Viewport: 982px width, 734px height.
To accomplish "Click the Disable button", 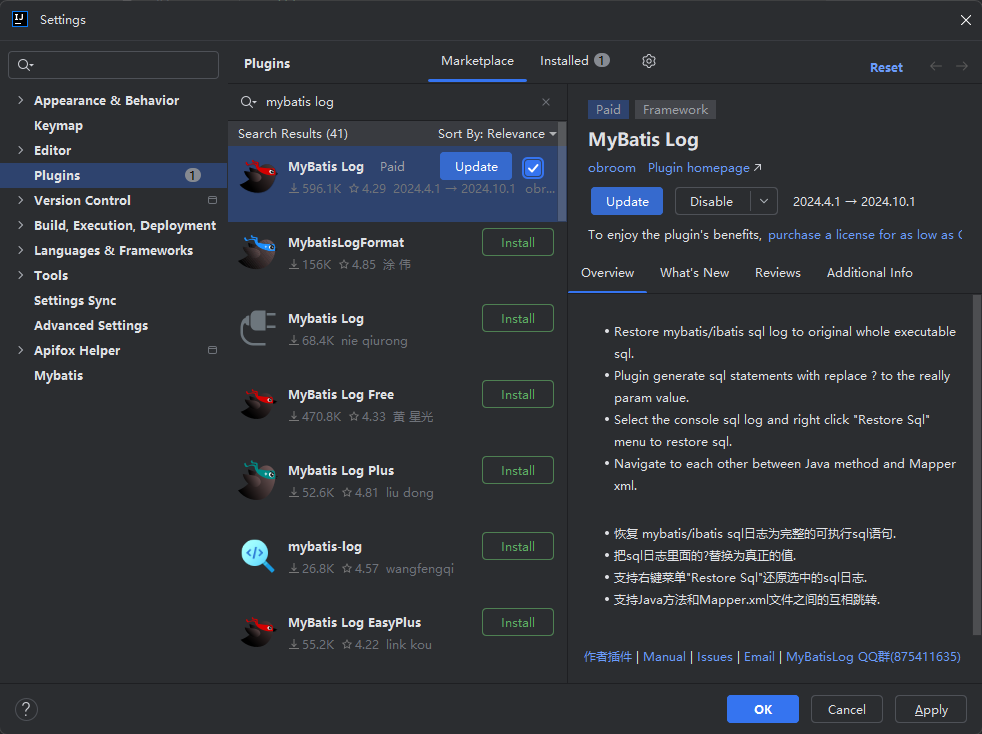I will coord(711,202).
